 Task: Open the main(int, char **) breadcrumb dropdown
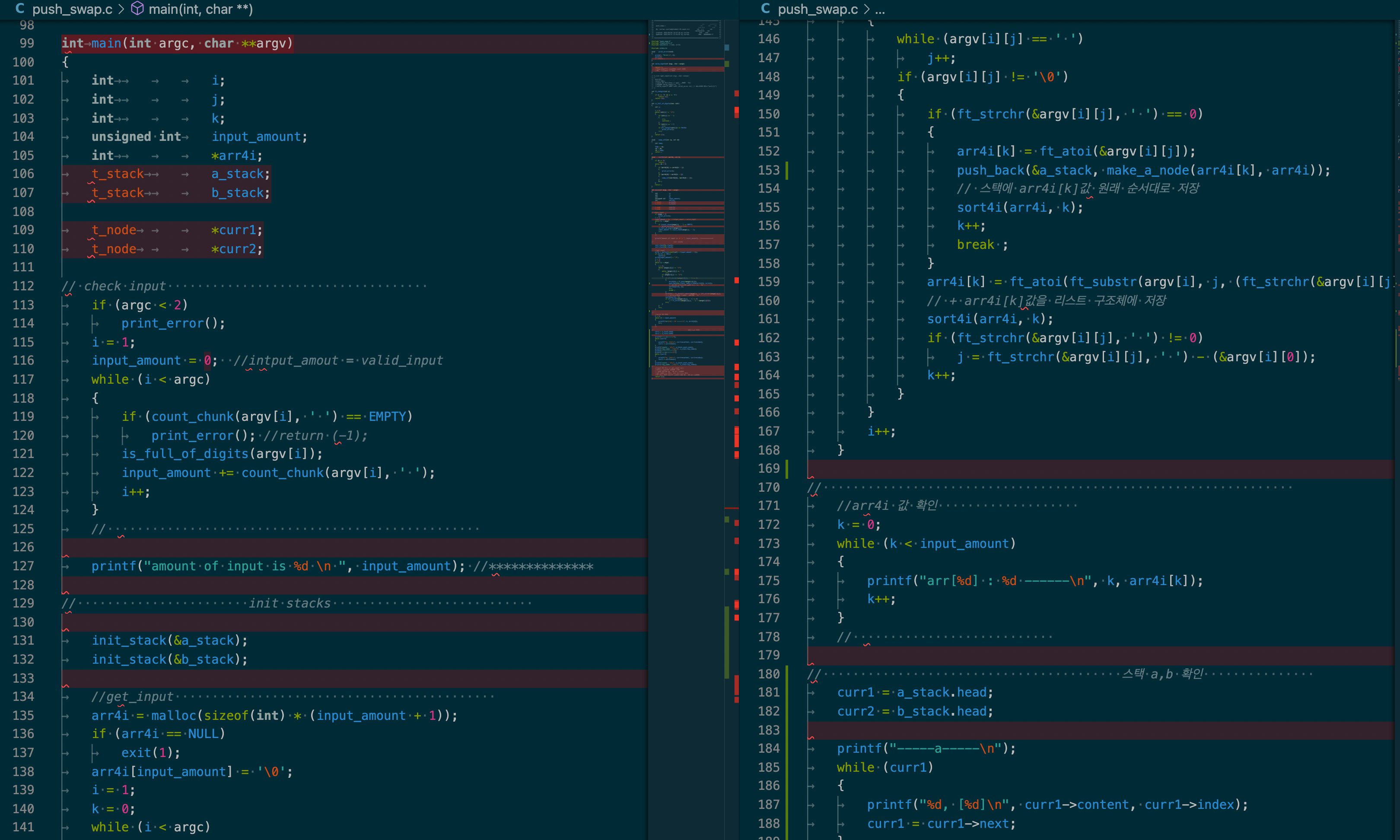[200, 9]
